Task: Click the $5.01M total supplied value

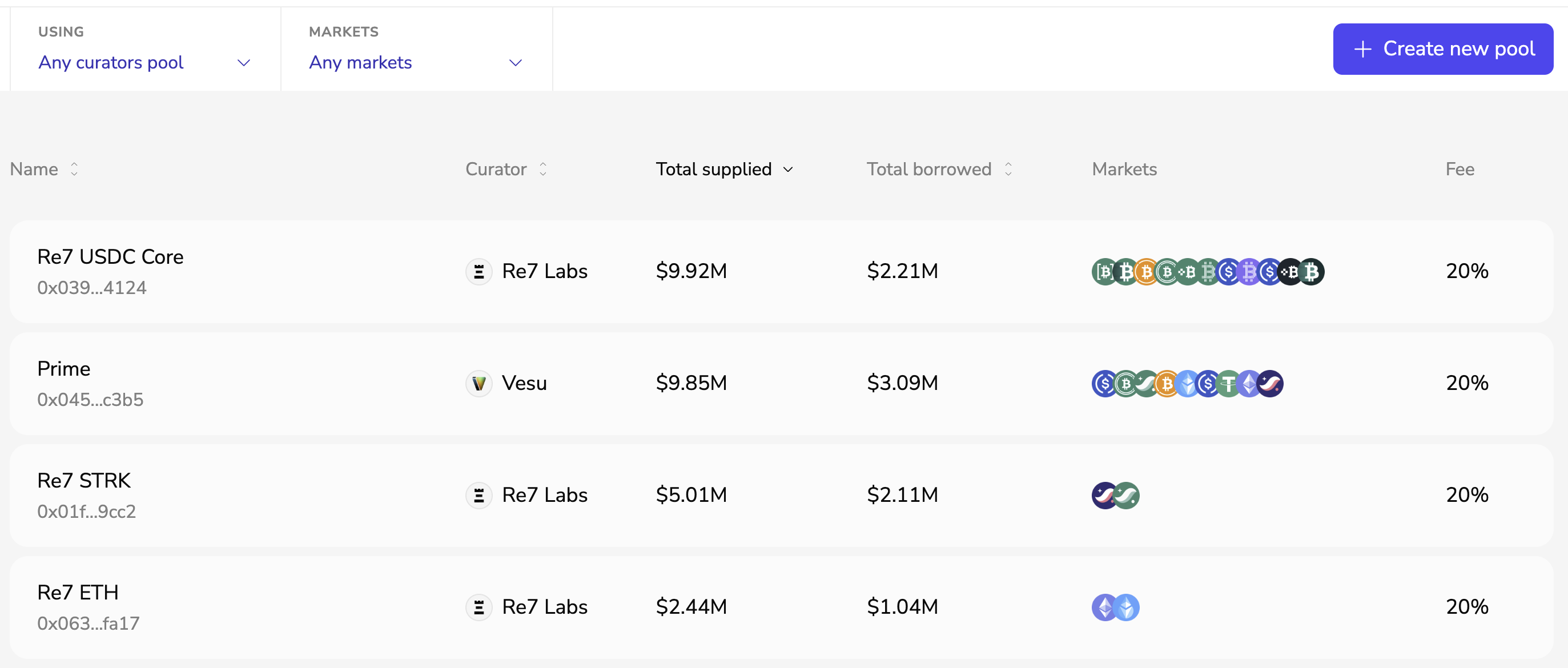Action: (691, 495)
